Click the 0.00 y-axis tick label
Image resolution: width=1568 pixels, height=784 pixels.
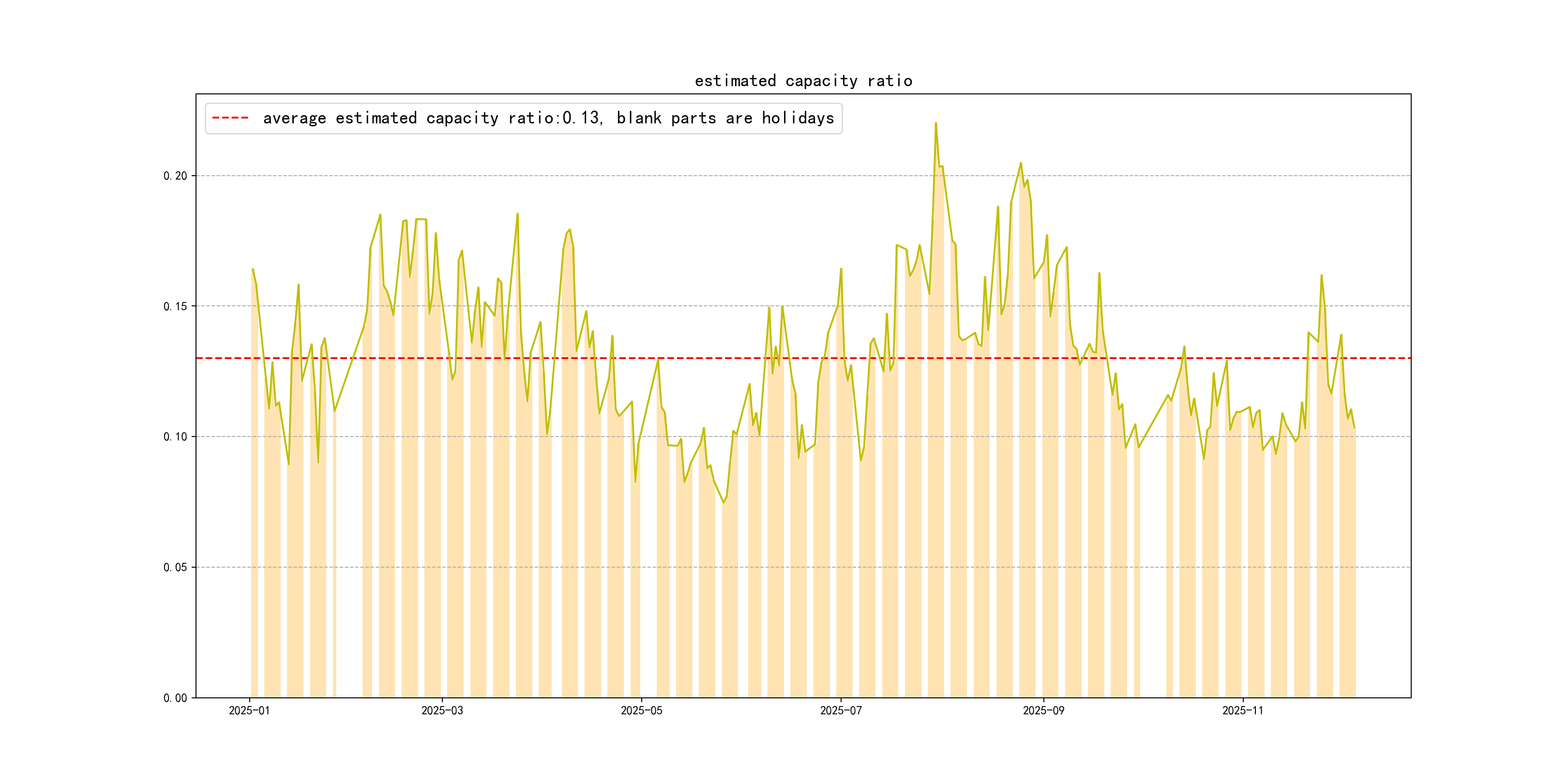[175, 697]
